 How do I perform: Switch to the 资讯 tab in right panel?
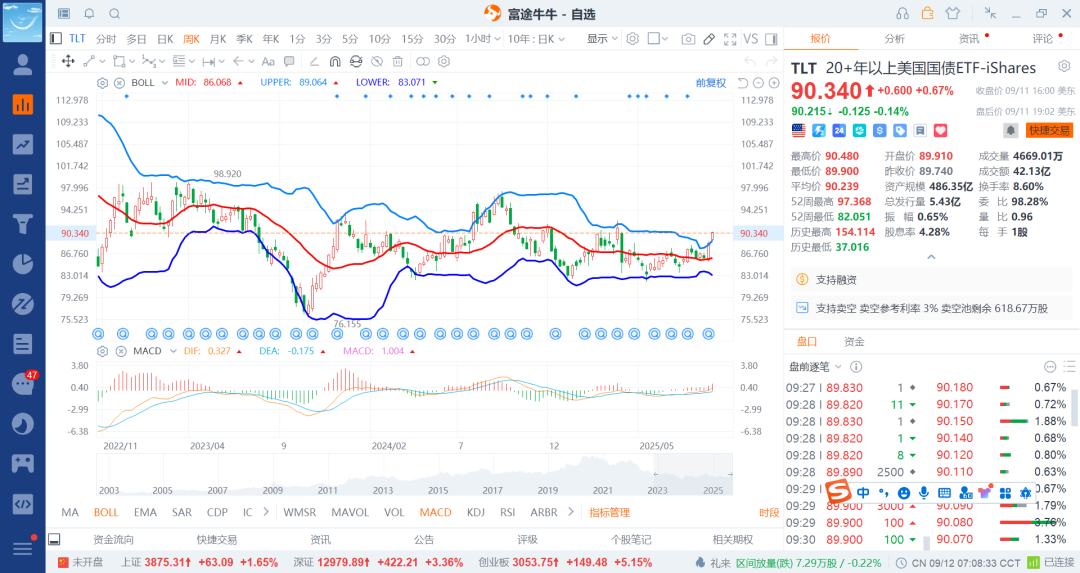pyautogui.click(x=969, y=39)
